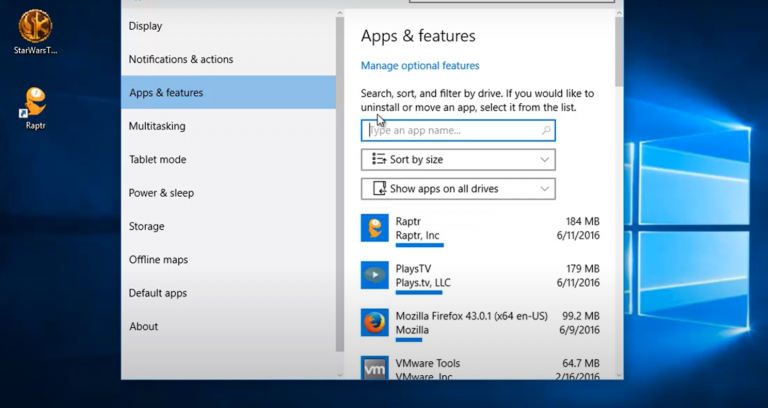Open the Manage optional features link
Viewport: 768px width, 408px height.
[x=420, y=66]
